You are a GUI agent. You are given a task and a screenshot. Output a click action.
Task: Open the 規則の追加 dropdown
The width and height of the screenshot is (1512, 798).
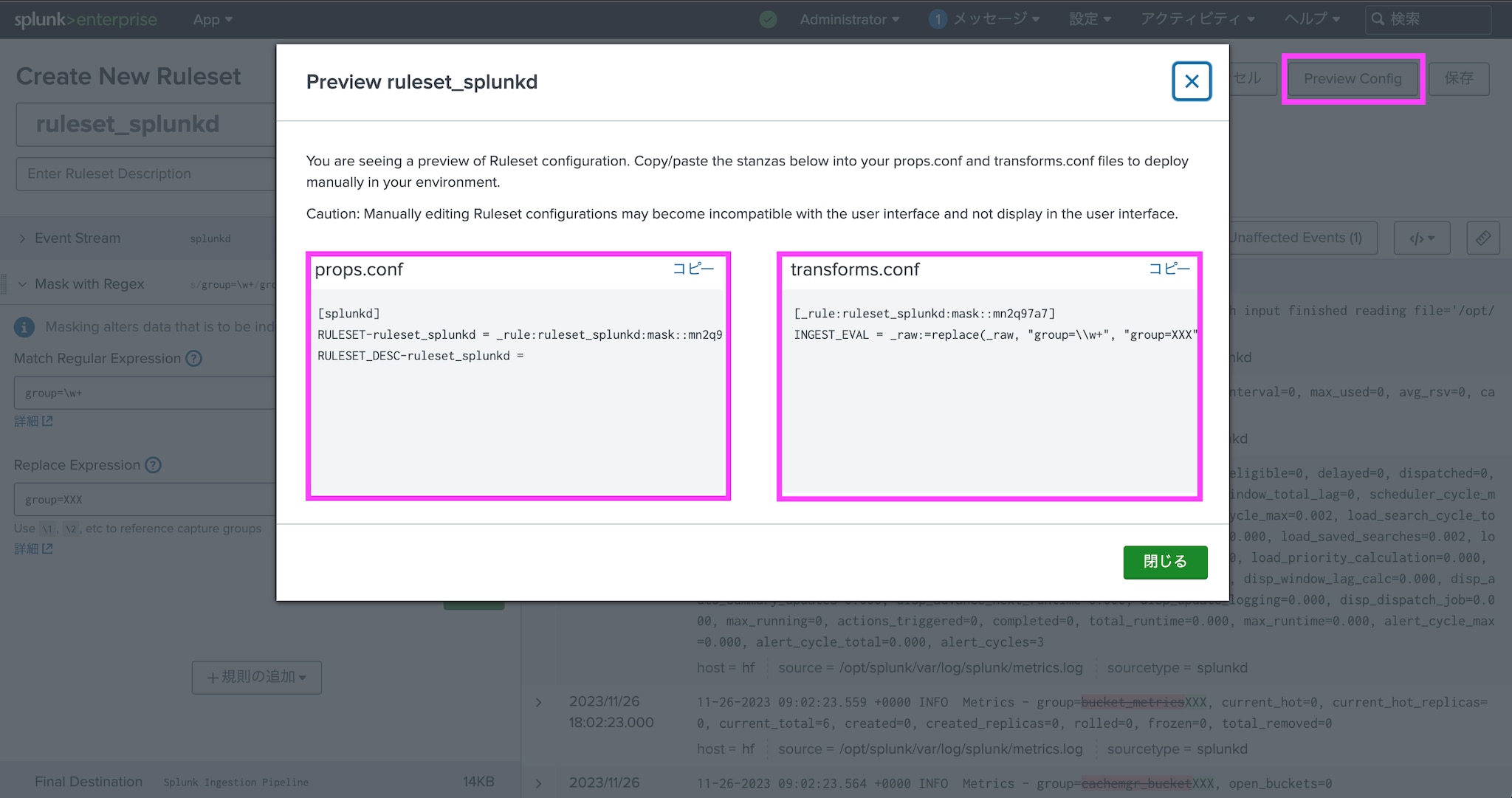click(257, 677)
